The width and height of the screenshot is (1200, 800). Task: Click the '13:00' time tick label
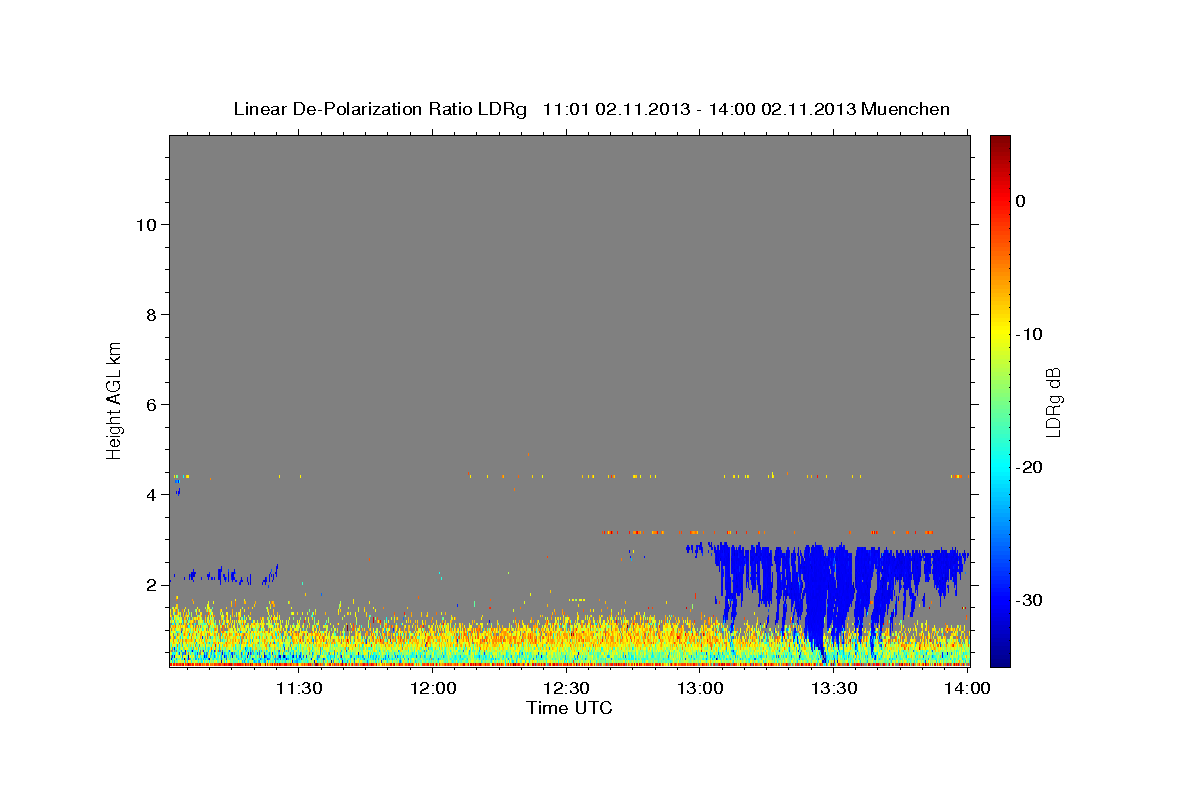(x=700, y=688)
